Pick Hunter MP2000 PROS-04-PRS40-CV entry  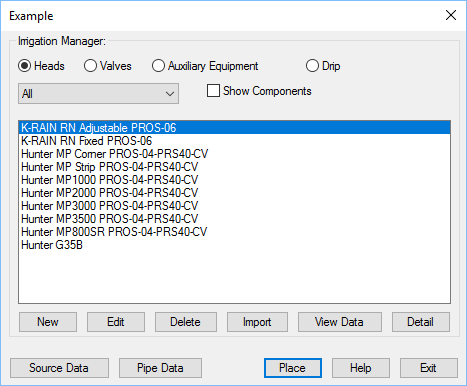234,193
